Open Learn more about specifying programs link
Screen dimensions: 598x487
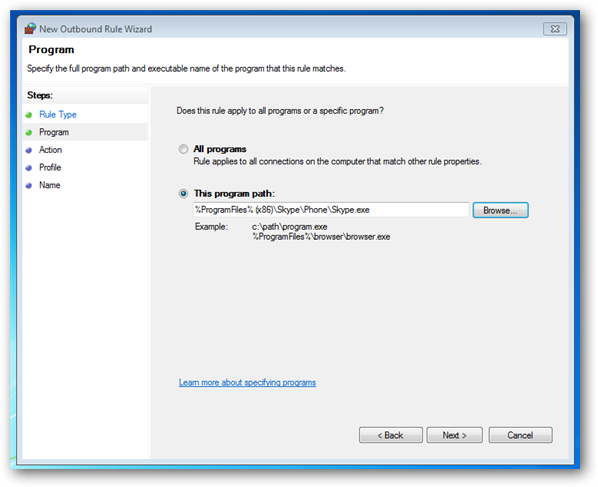[x=247, y=383]
